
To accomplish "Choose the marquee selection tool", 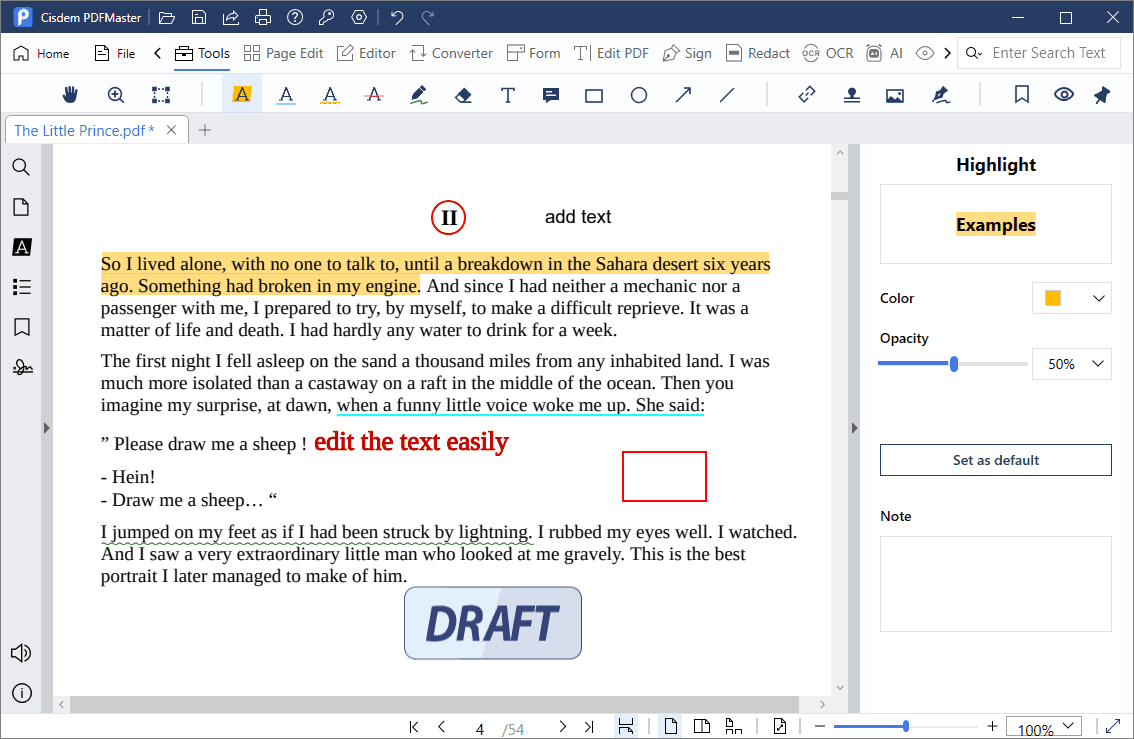I will pos(161,95).
